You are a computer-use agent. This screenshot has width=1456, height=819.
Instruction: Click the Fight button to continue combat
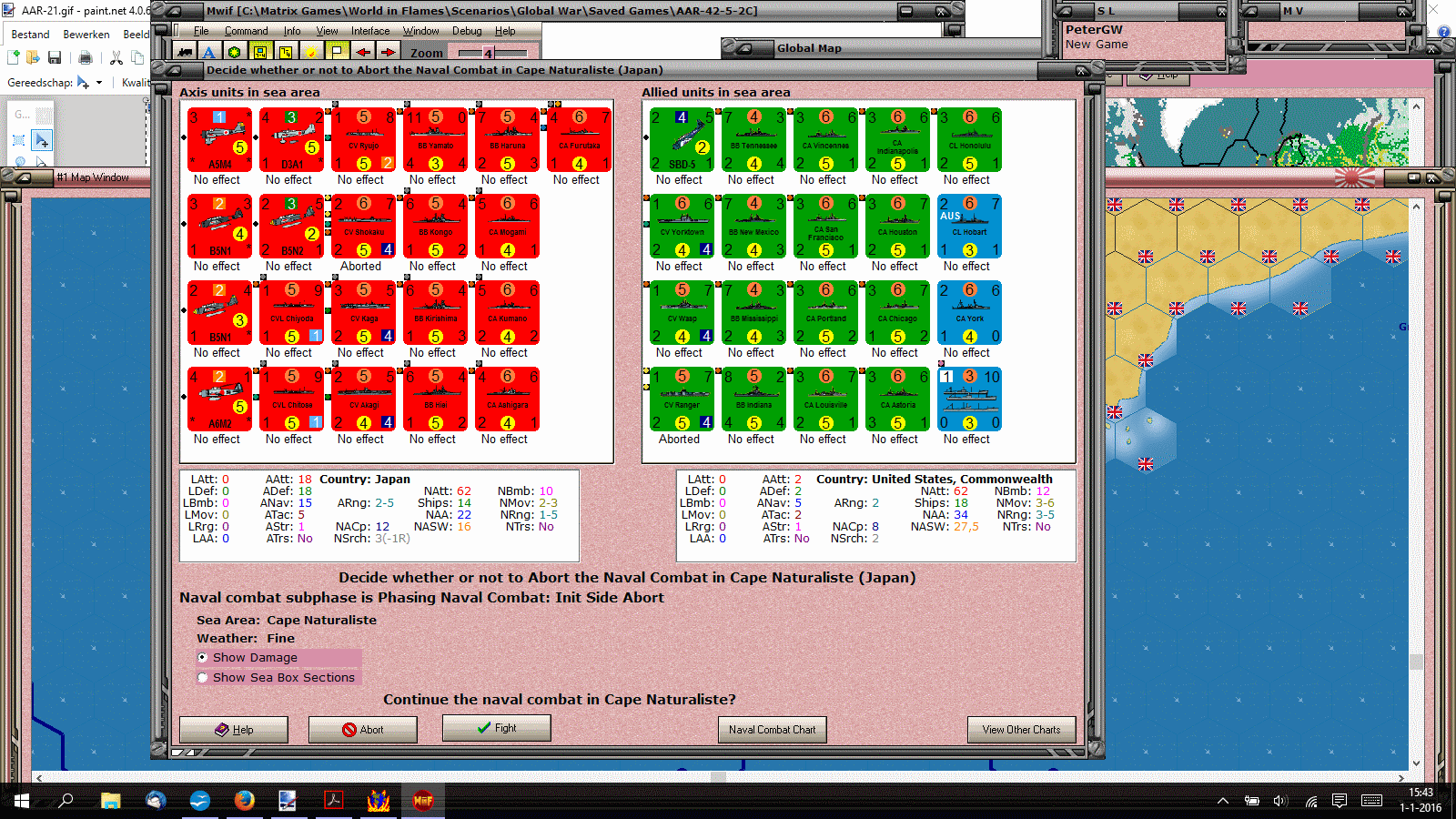(497, 728)
